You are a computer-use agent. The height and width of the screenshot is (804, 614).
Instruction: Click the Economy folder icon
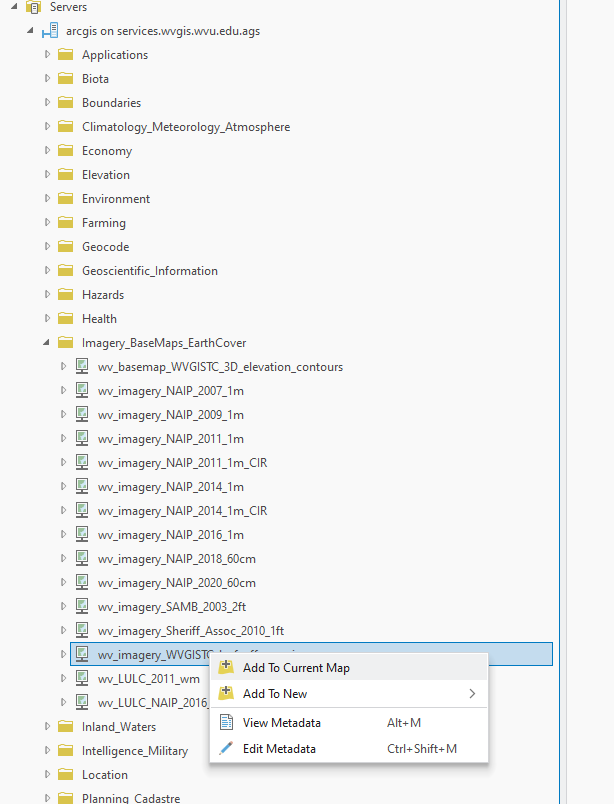click(66, 150)
